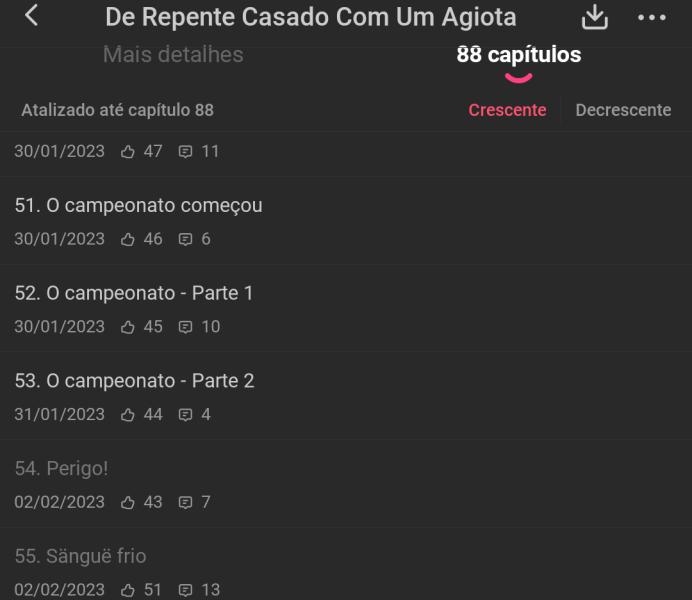The height and width of the screenshot is (600, 692).
Task: Select the 88 capítulos tab
Action: (x=518, y=56)
